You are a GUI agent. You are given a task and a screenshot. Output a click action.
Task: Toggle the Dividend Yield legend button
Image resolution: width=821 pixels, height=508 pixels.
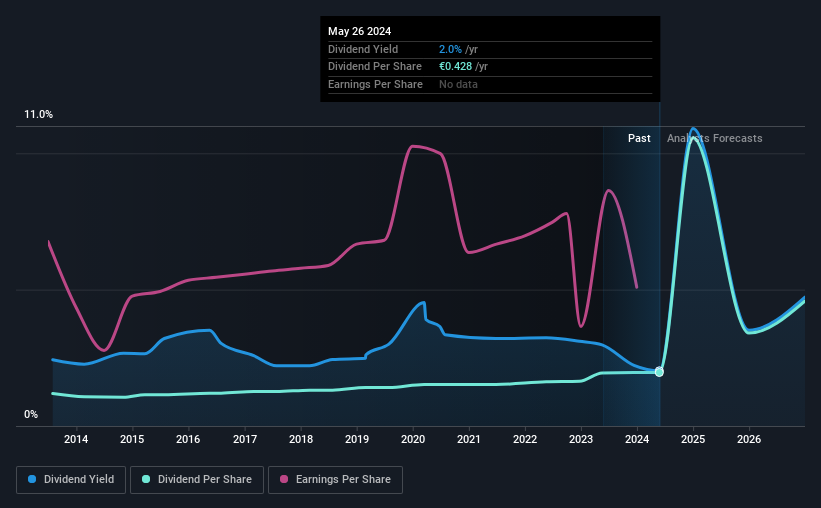coord(71,480)
